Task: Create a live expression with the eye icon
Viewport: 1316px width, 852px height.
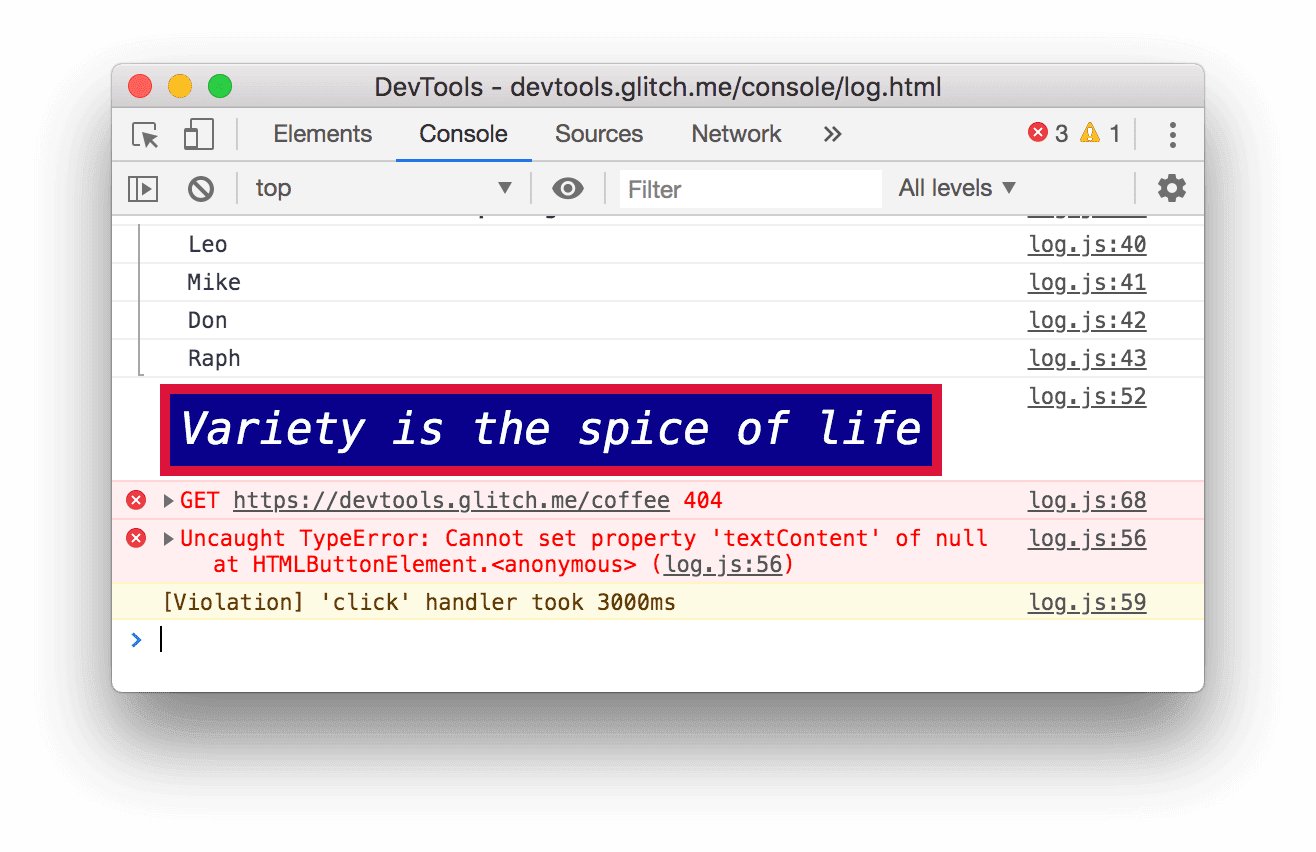Action: [x=568, y=188]
